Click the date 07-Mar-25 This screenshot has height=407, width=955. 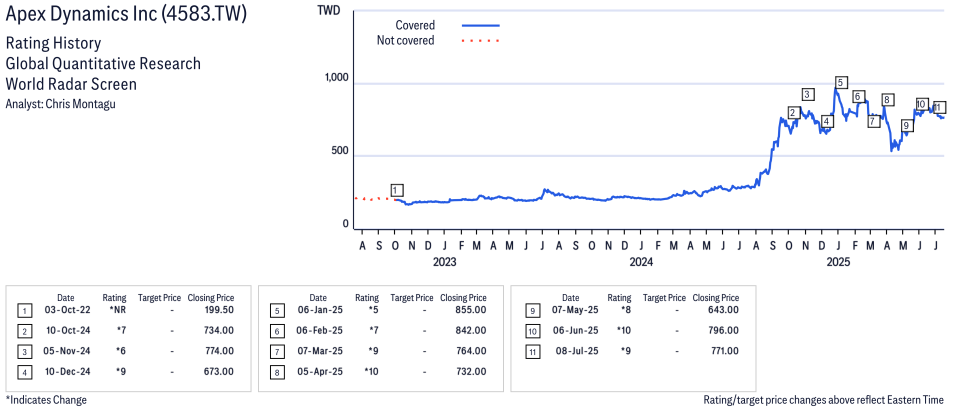tap(319, 351)
